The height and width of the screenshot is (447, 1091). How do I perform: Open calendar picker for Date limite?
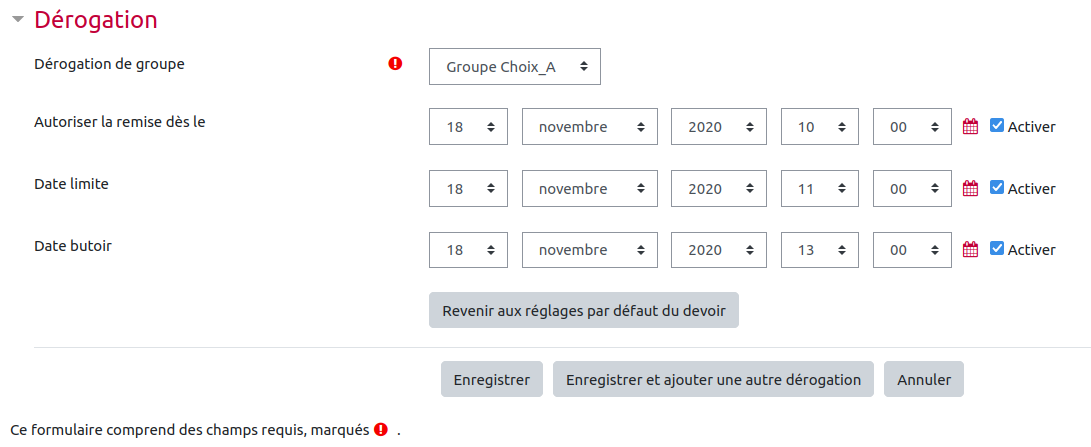tap(969, 188)
